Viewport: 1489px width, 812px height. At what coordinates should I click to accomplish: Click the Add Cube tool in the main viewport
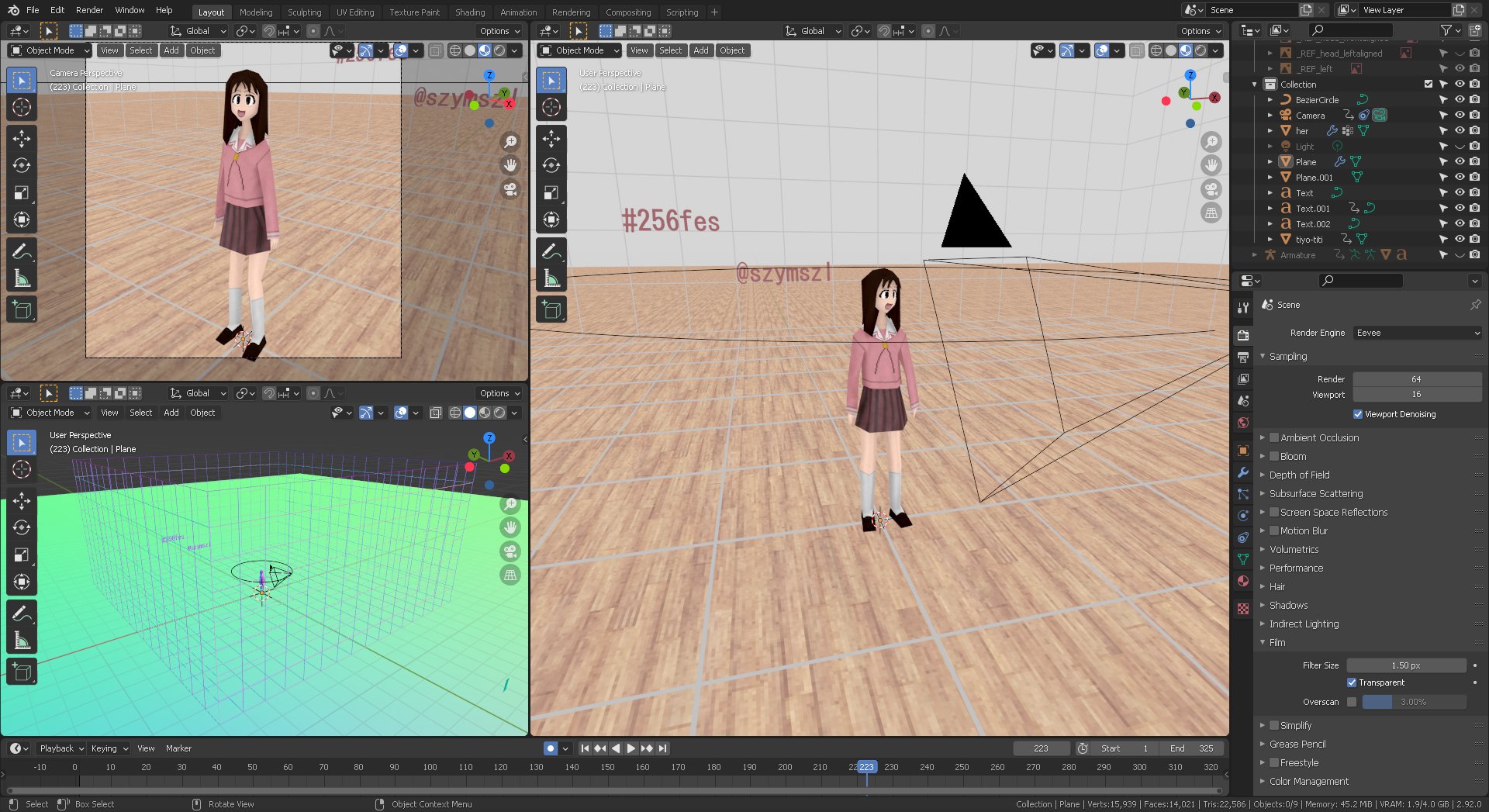pyautogui.click(x=551, y=310)
